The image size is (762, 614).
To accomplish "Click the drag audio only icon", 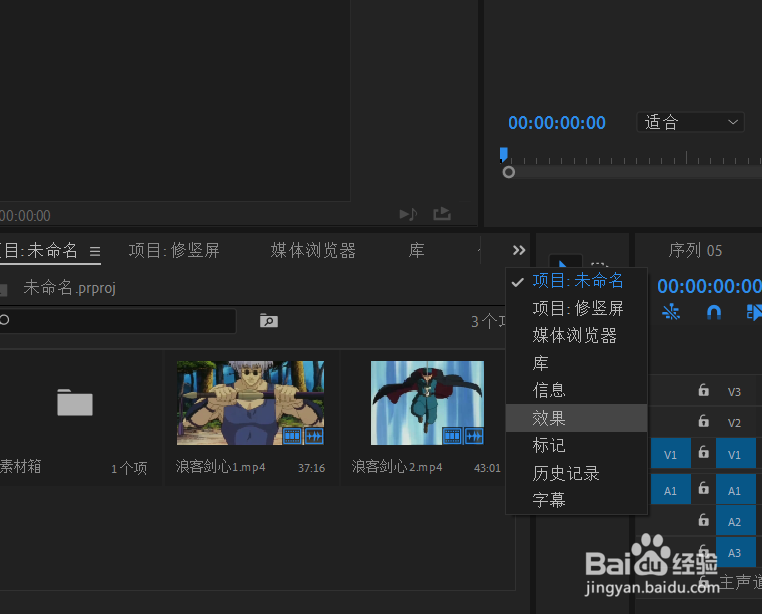I will coord(408,214).
